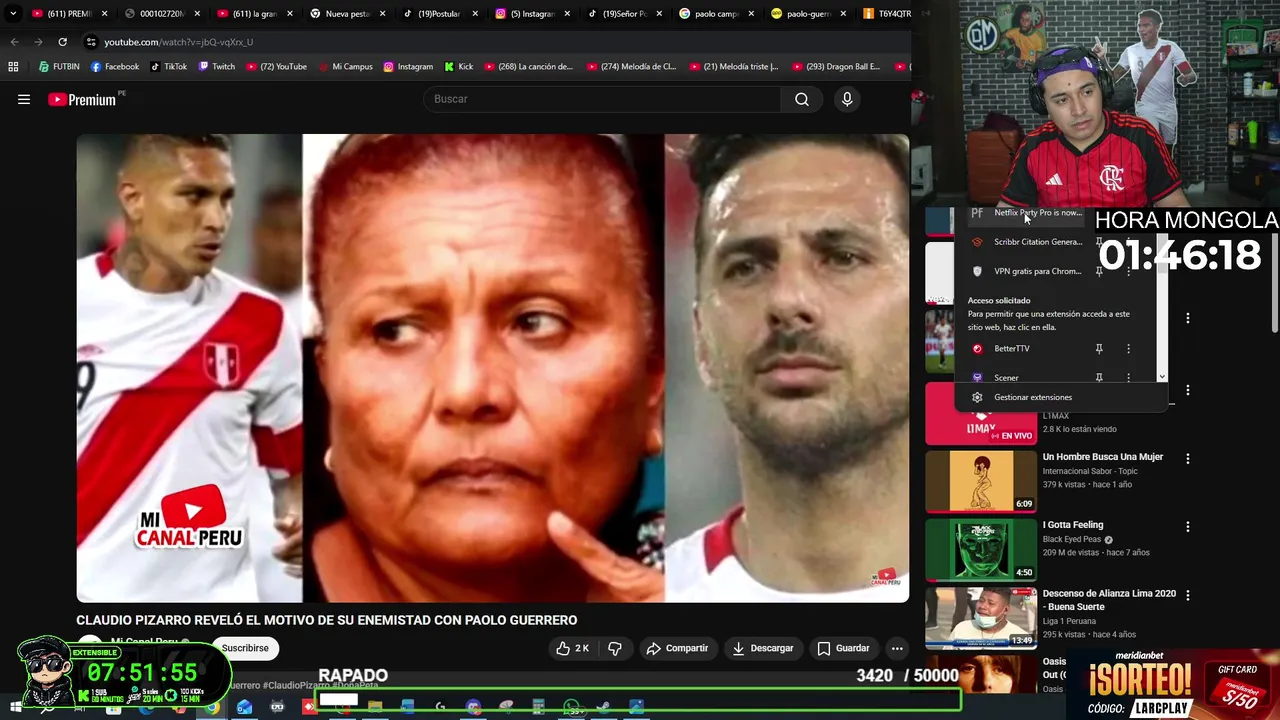Open options menu for I Gotta Feeling video
Screen dimensions: 1280x720
pyautogui.click(x=1188, y=527)
